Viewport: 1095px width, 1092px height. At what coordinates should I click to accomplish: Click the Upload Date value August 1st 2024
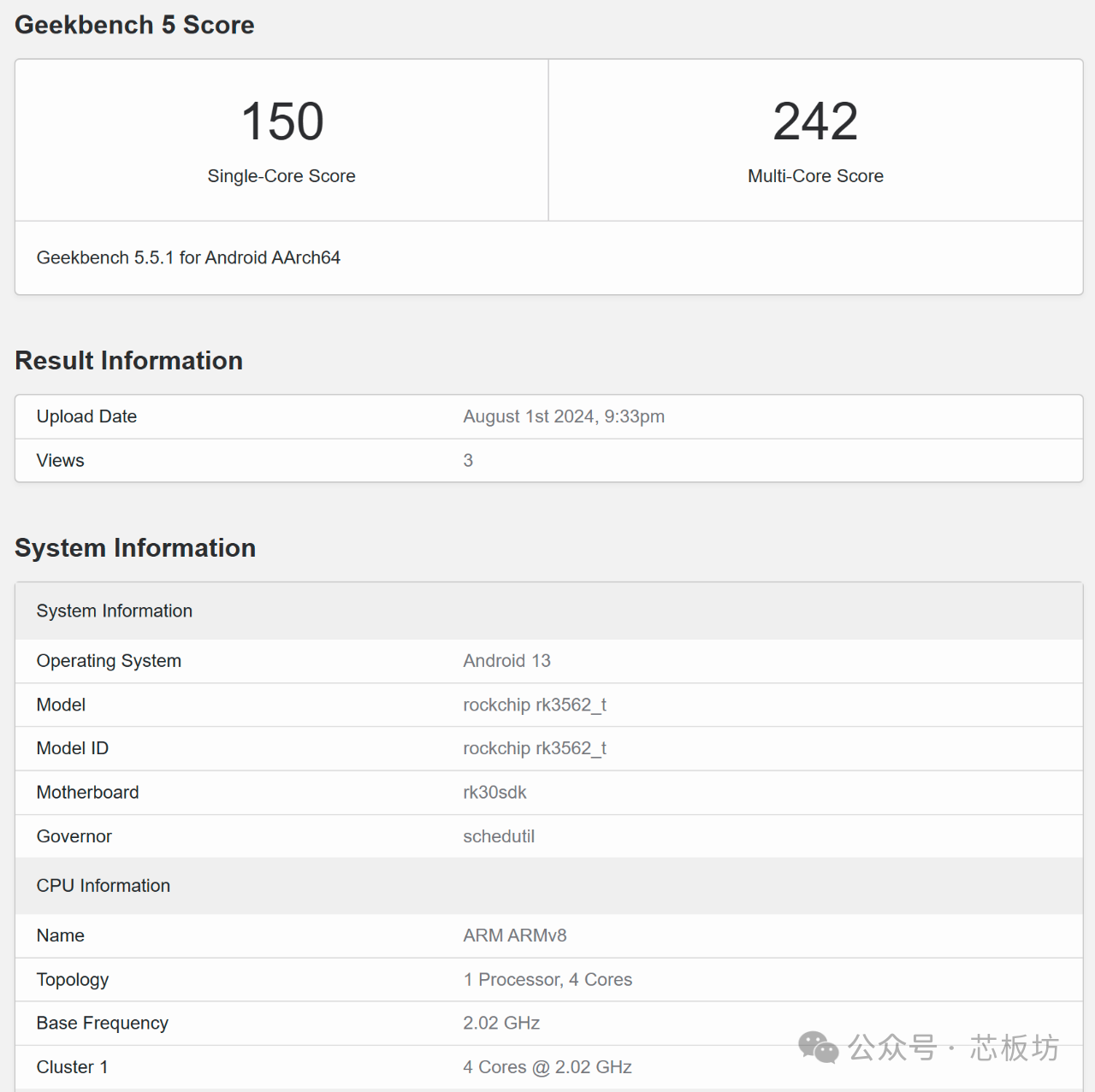564,416
